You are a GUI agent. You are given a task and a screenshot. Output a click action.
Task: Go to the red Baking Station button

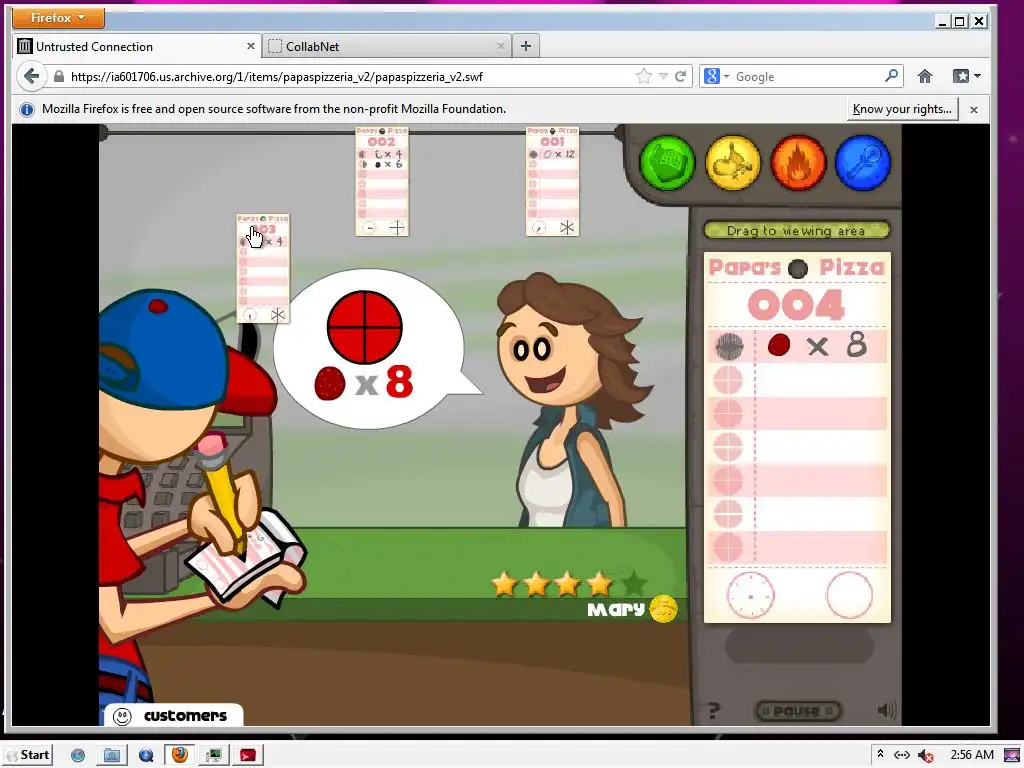point(797,163)
